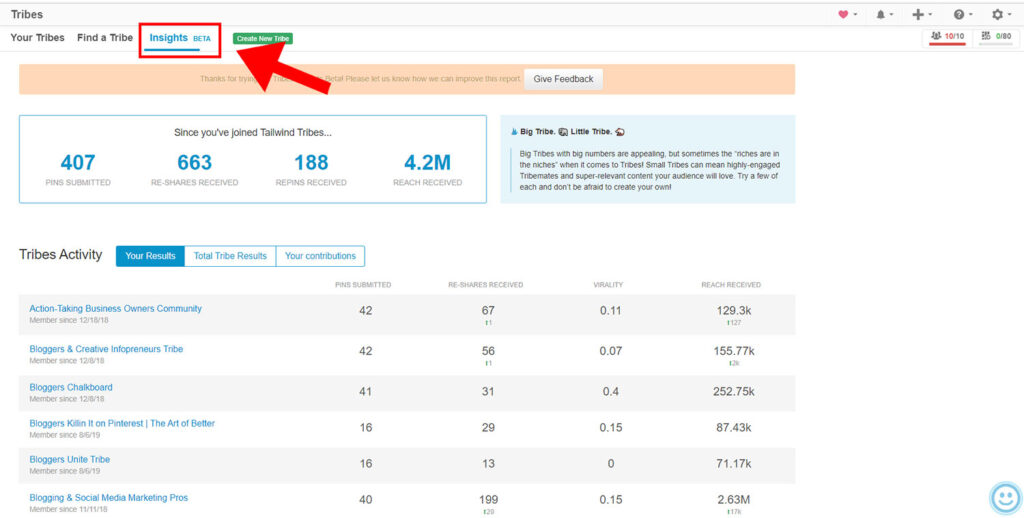The image size is (1024, 518).
Task: Click the Tribes Activity heading
Action: coord(61,255)
